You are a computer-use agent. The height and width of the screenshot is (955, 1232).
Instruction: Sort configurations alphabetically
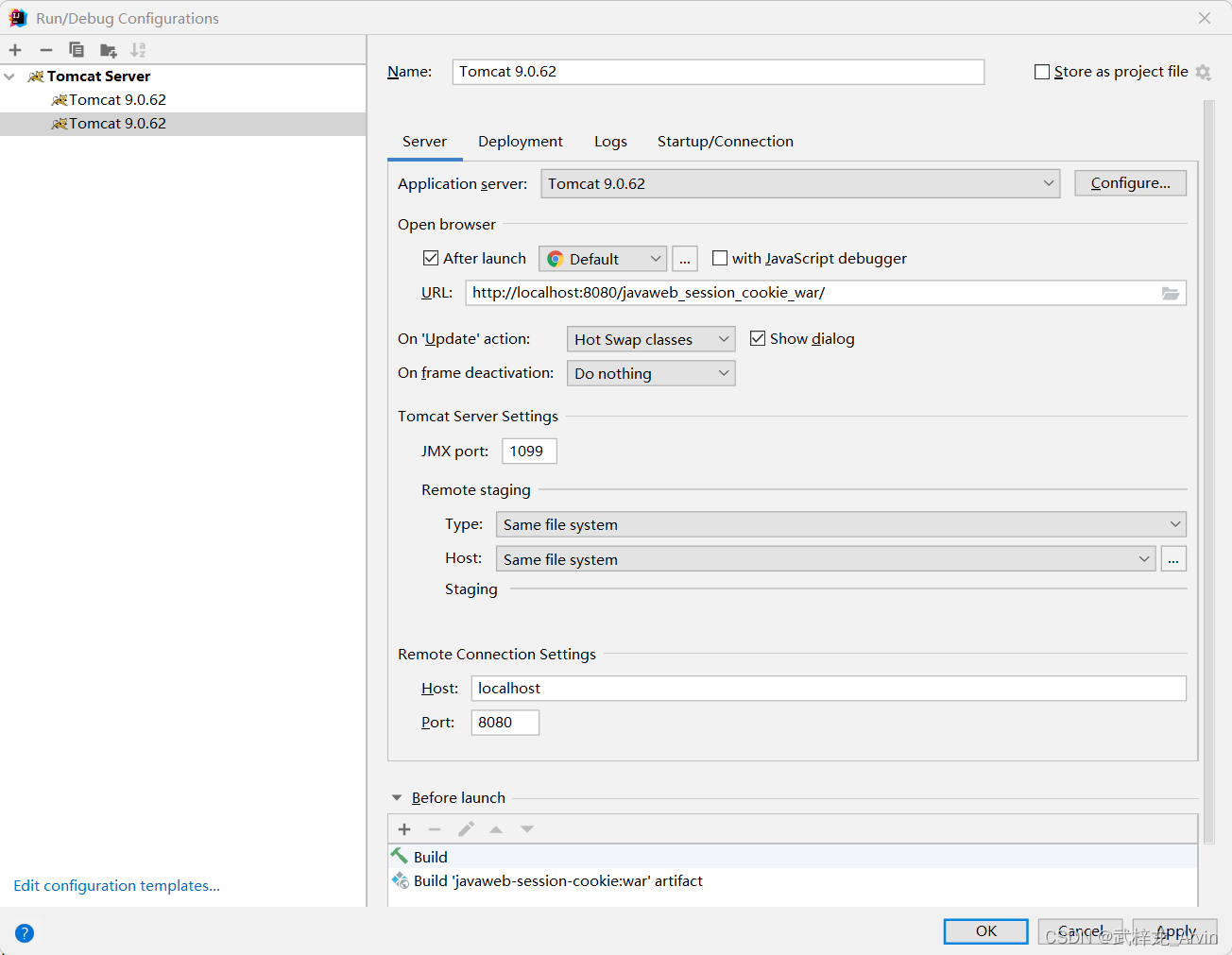click(x=138, y=50)
